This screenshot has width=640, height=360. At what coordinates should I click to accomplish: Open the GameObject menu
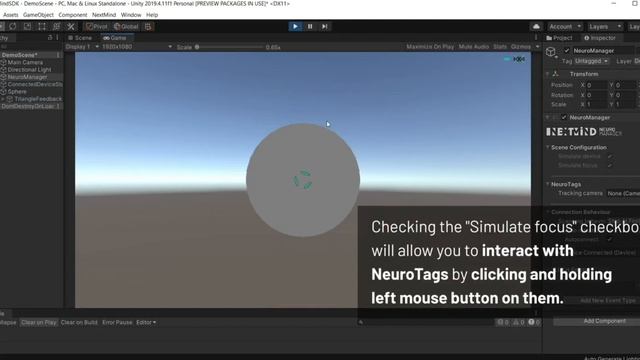38,15
